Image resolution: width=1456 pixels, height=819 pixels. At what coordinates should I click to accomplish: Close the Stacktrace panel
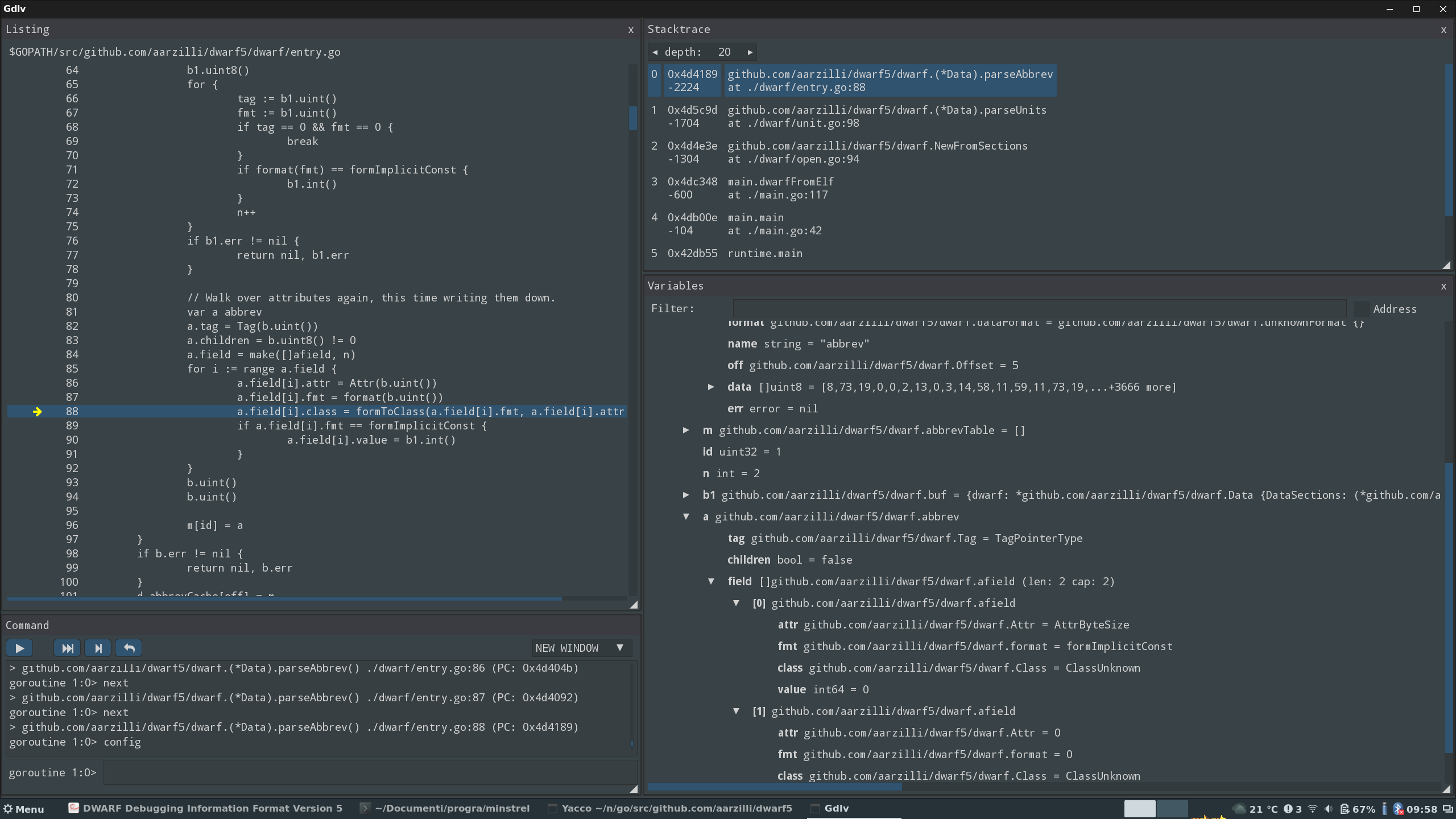pyautogui.click(x=1443, y=30)
